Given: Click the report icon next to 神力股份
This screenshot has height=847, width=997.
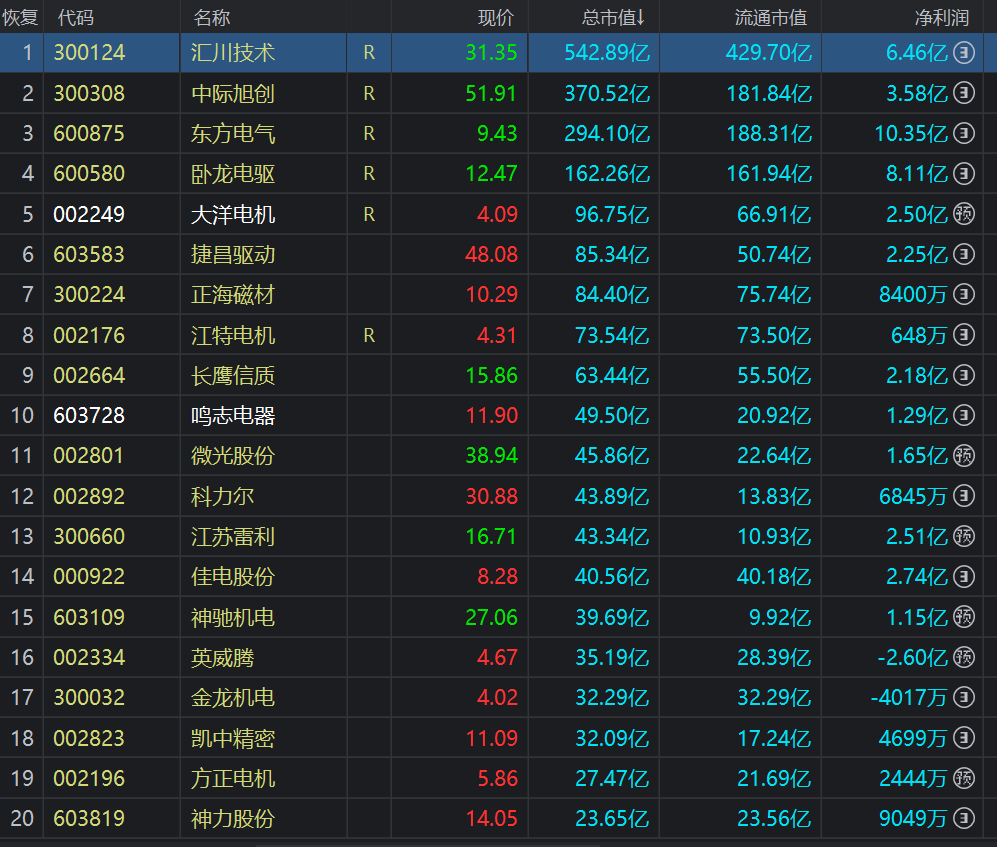Looking at the screenshot, I should point(963,818).
